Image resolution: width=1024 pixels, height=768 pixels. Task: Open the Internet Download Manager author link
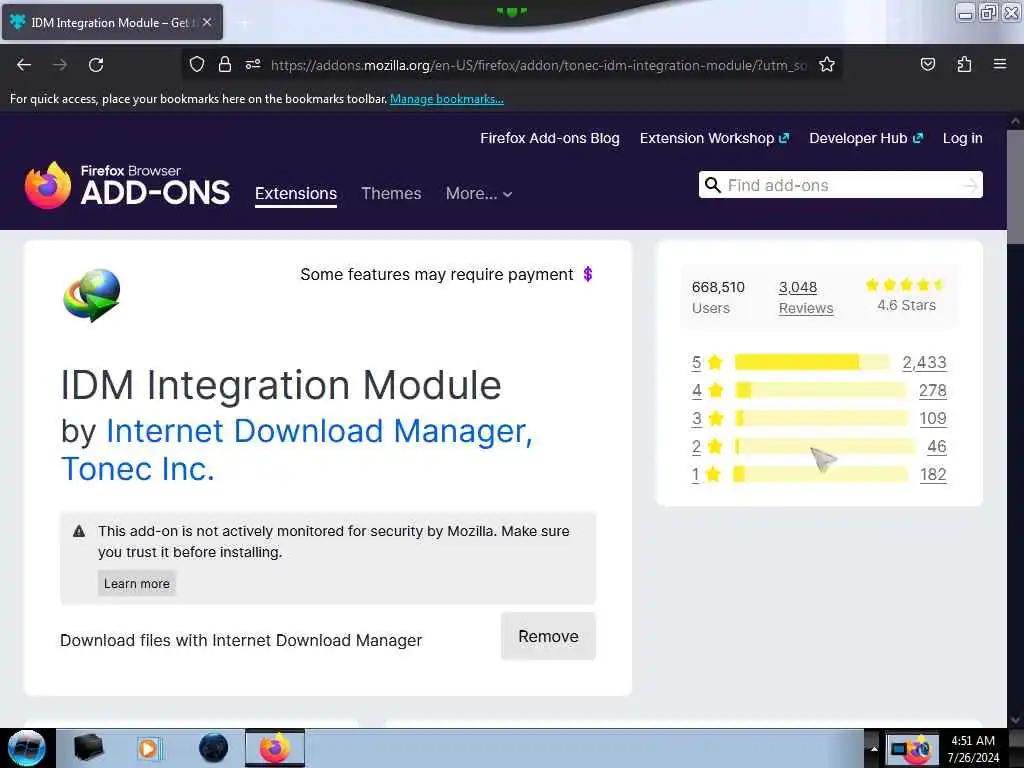click(x=319, y=431)
